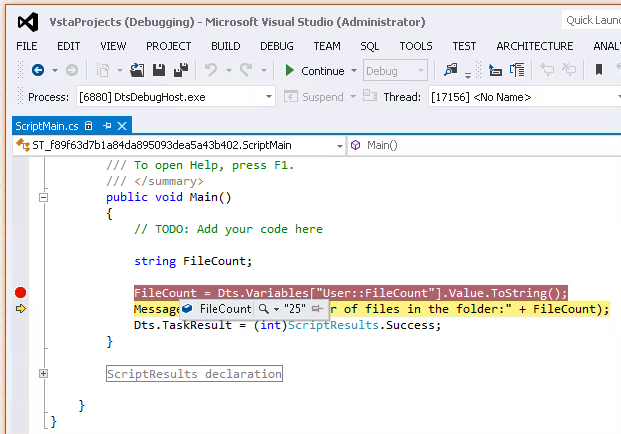Image resolution: width=621 pixels, height=434 pixels.
Task: Open the text visualizer magnifier in the data tip
Action: pos(264,309)
